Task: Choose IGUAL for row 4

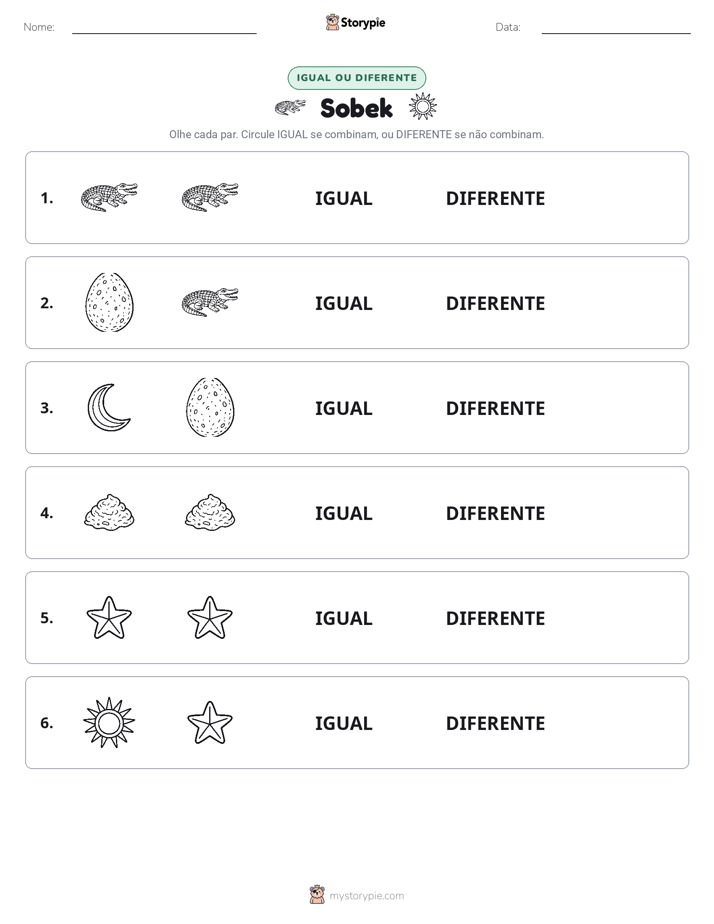Action: pos(343,513)
